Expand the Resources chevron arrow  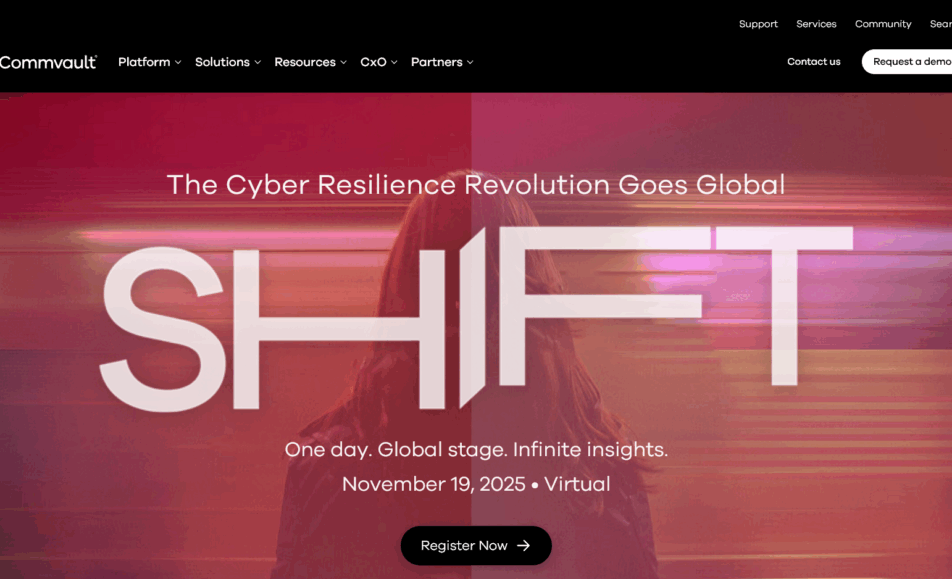(x=344, y=63)
